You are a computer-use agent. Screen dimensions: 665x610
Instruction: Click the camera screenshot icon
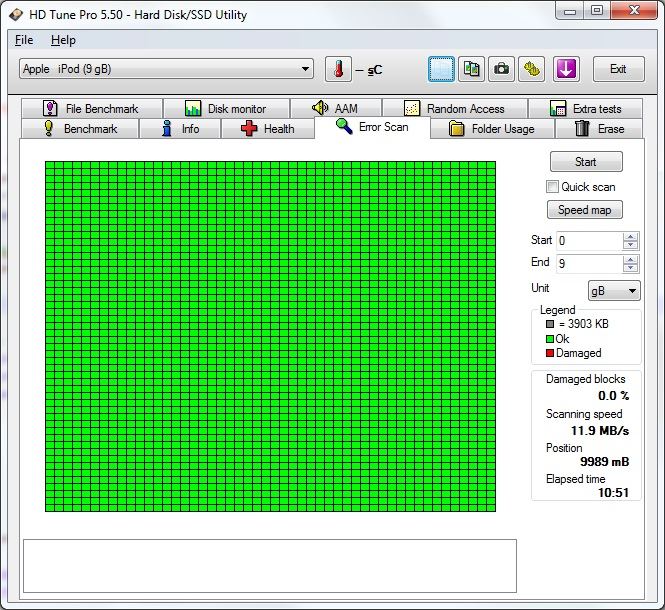502,69
